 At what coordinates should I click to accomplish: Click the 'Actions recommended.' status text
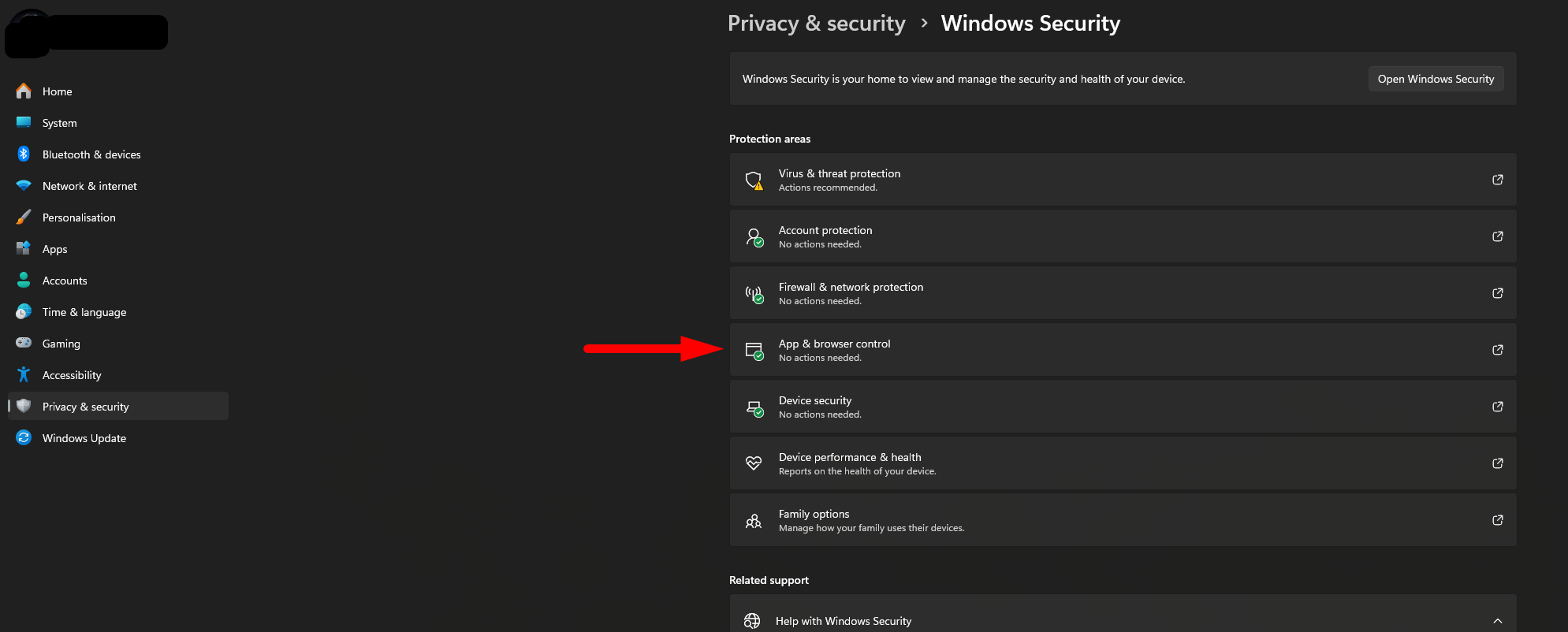(828, 188)
